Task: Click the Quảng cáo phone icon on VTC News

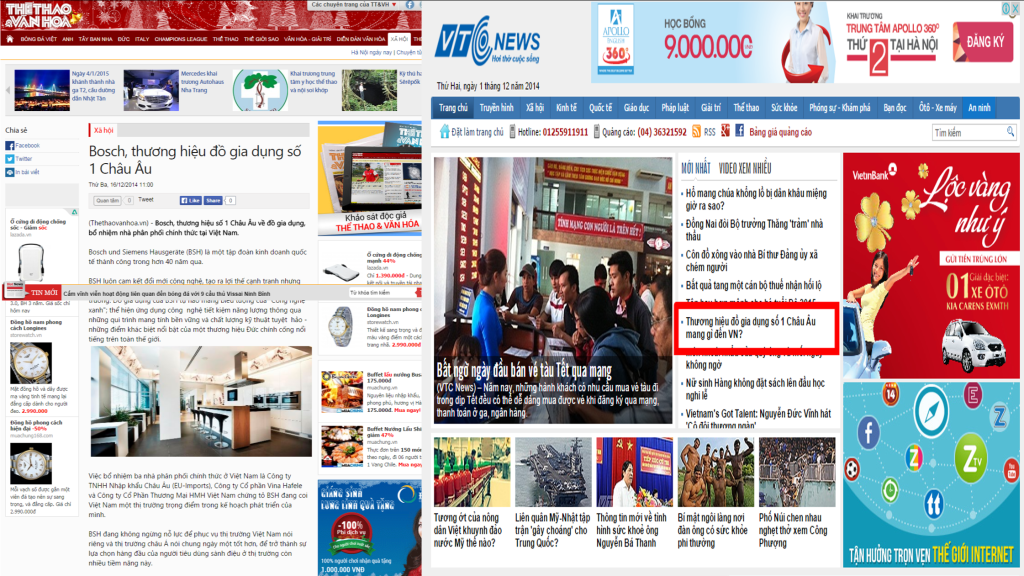Action: click(596, 132)
